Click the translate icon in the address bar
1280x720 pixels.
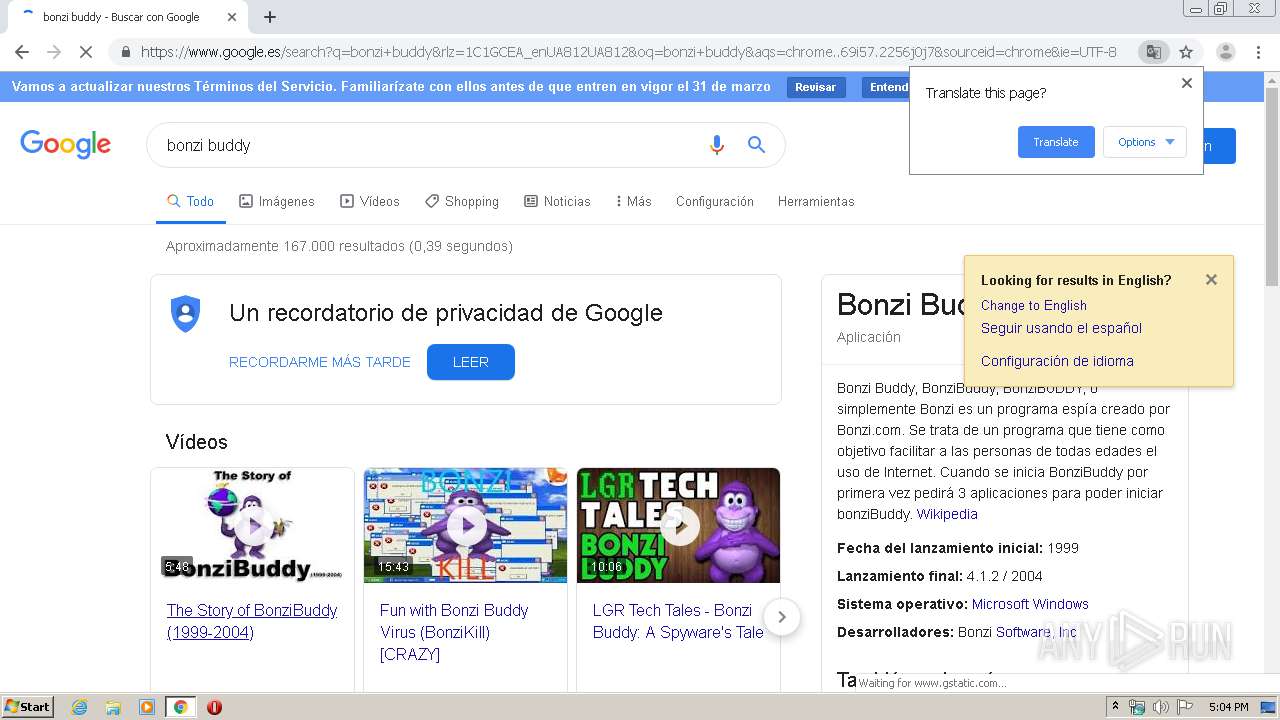click(x=1154, y=52)
